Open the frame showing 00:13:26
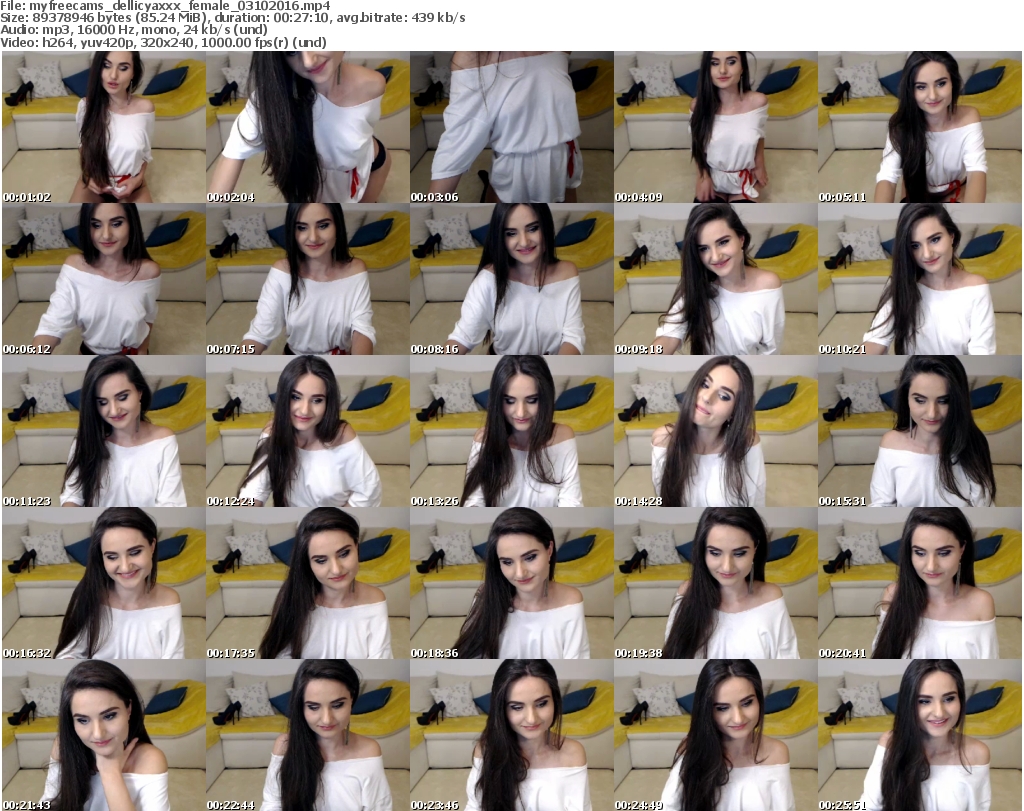The width and height of the screenshot is (1024, 811). coord(511,432)
